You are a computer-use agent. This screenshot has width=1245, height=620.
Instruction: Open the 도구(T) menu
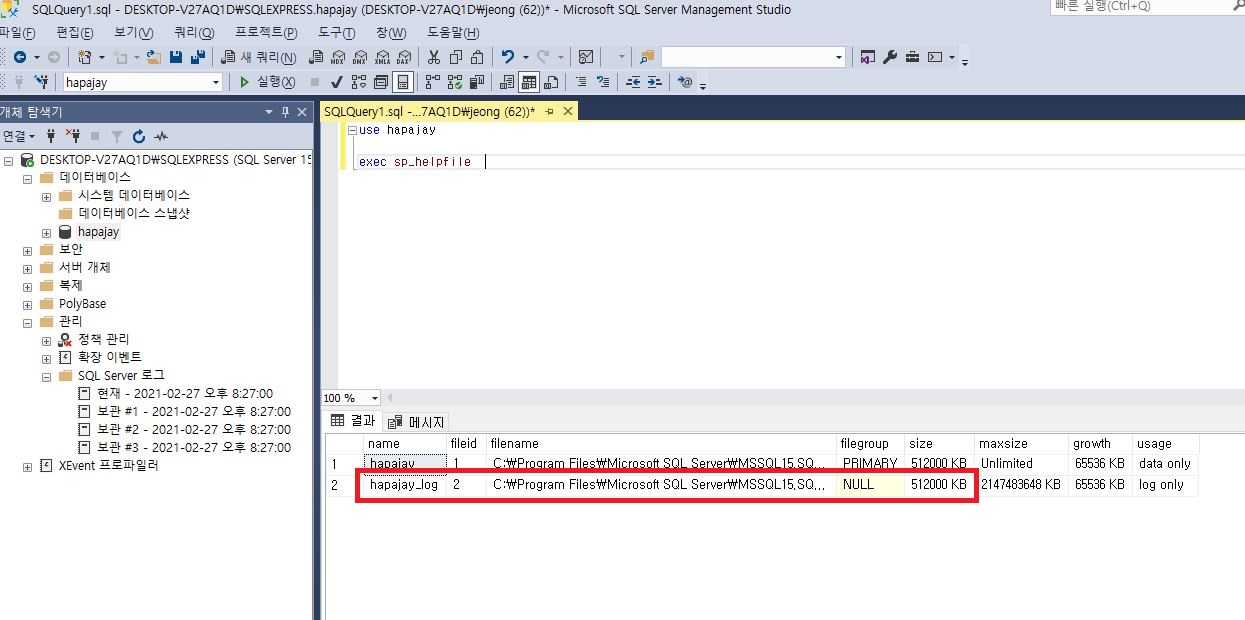(x=336, y=32)
